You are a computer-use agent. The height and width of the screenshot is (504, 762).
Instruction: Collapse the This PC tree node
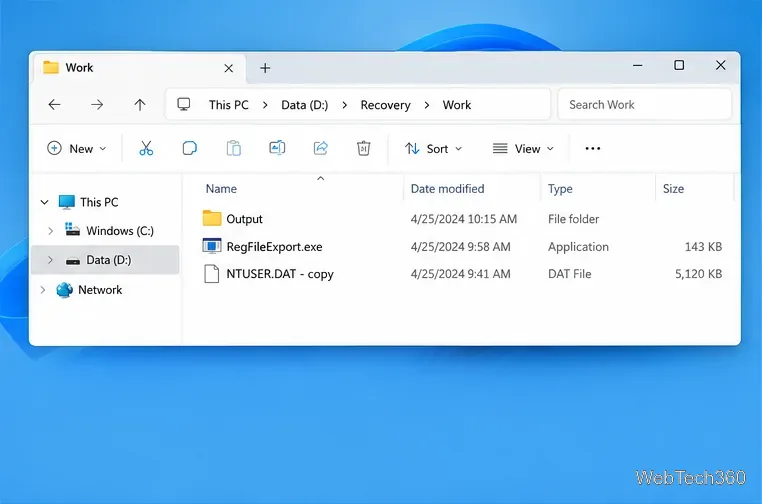(44, 202)
